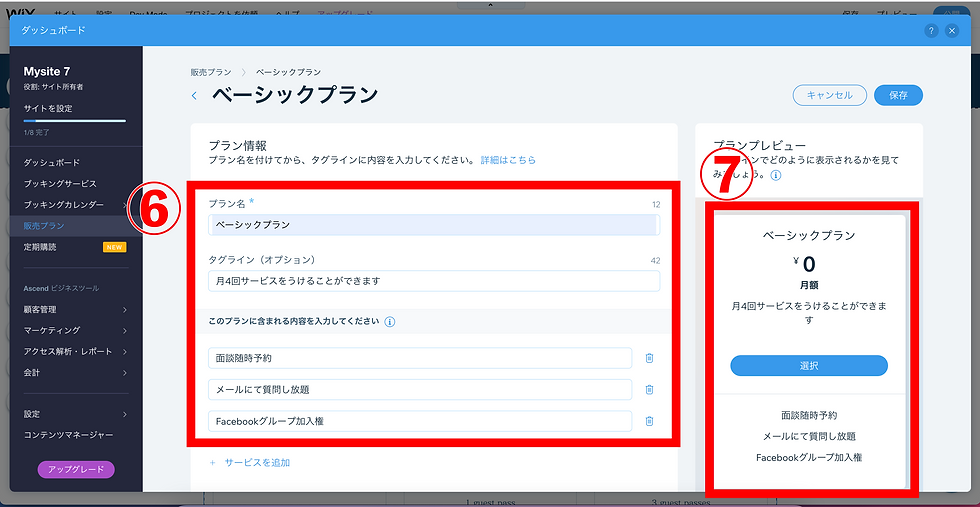Click the ¥0 price in the preview card
Image resolution: width=980 pixels, height=507 pixels.
(x=805, y=265)
